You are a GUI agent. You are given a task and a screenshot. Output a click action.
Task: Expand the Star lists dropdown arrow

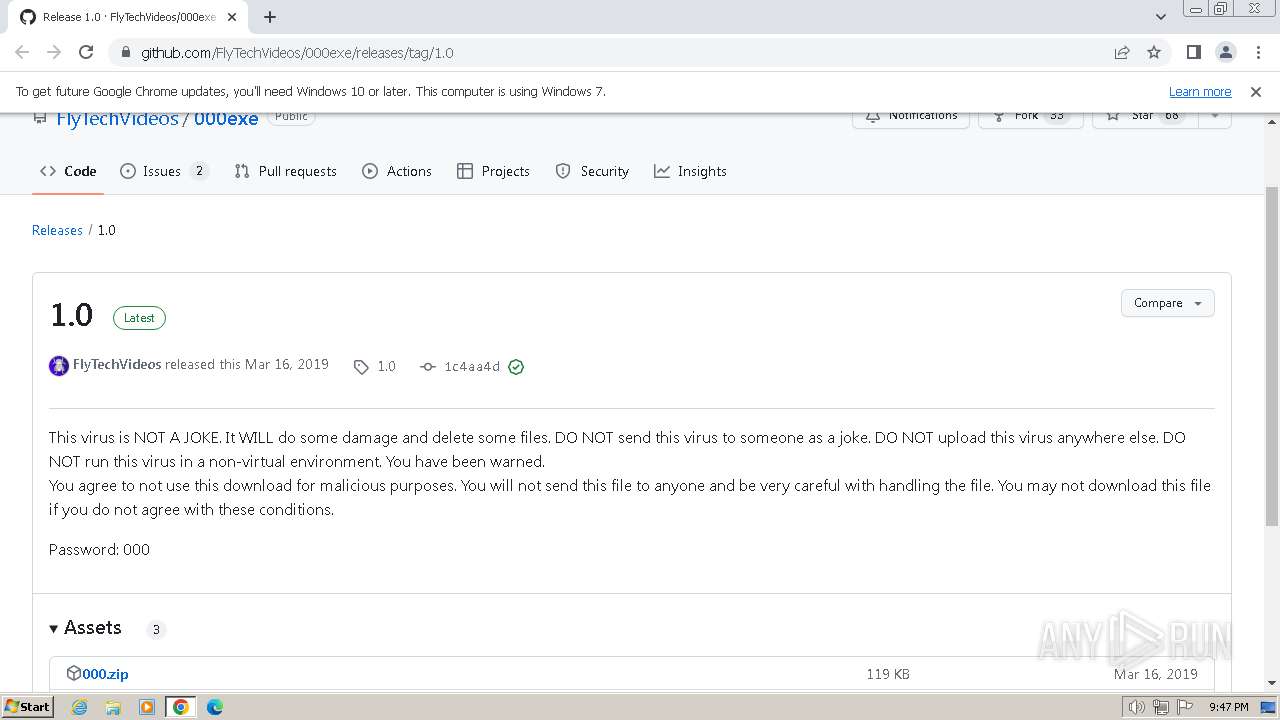pyautogui.click(x=1215, y=117)
